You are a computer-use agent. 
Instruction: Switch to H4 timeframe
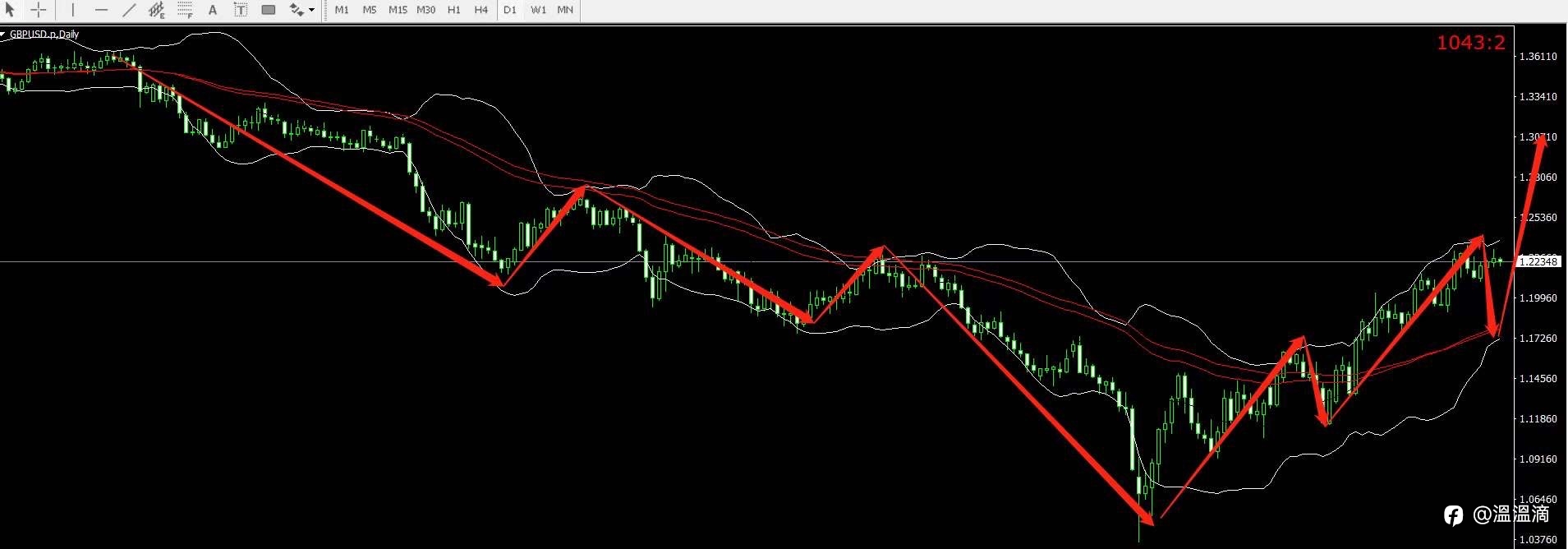(481, 10)
